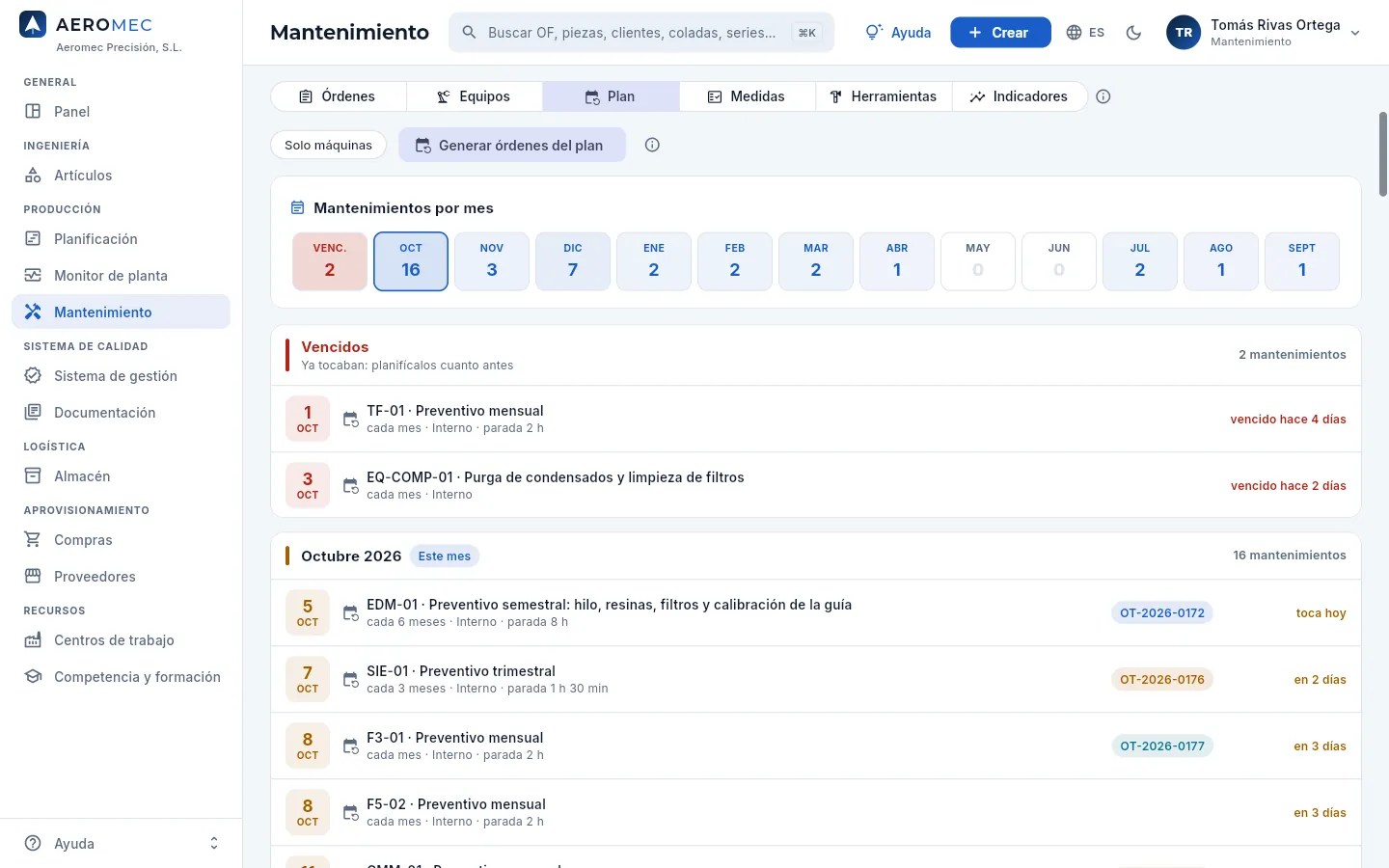
Task: Open Almacén sidebar icon
Action: pos(33,476)
